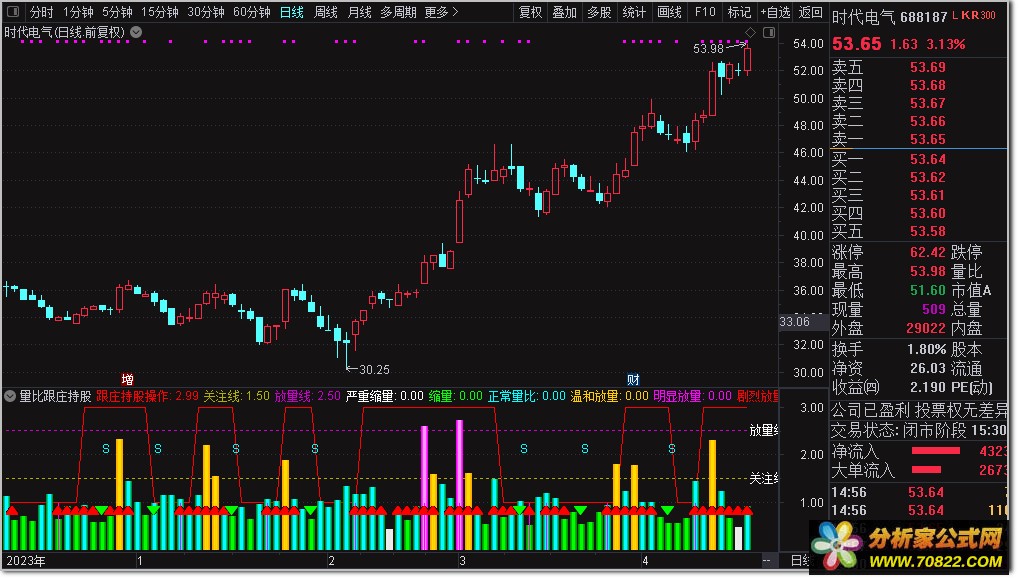Click current price 53.65
1019x578 pixels.
pyautogui.click(x=857, y=44)
